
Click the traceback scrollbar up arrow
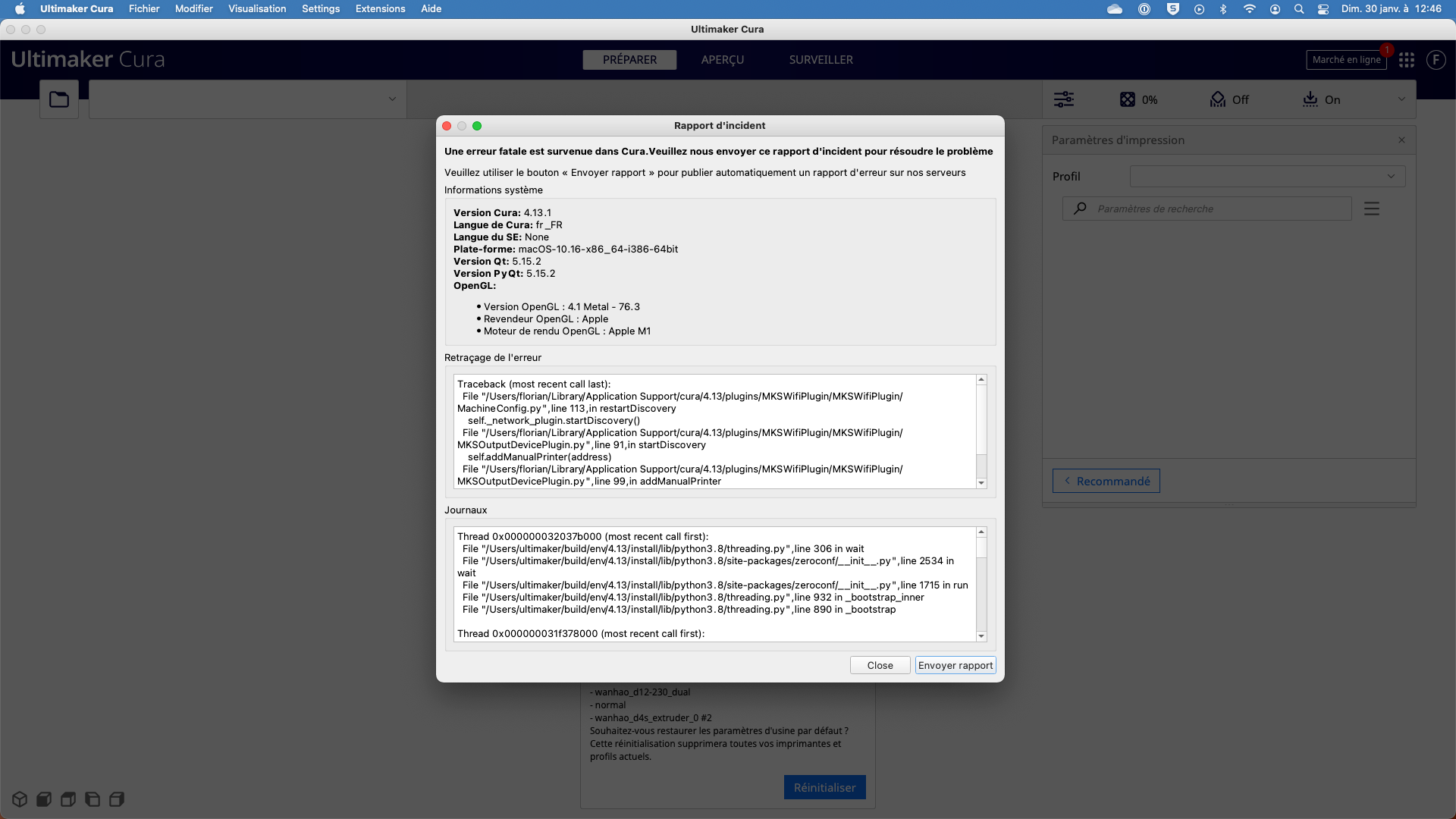tap(981, 380)
